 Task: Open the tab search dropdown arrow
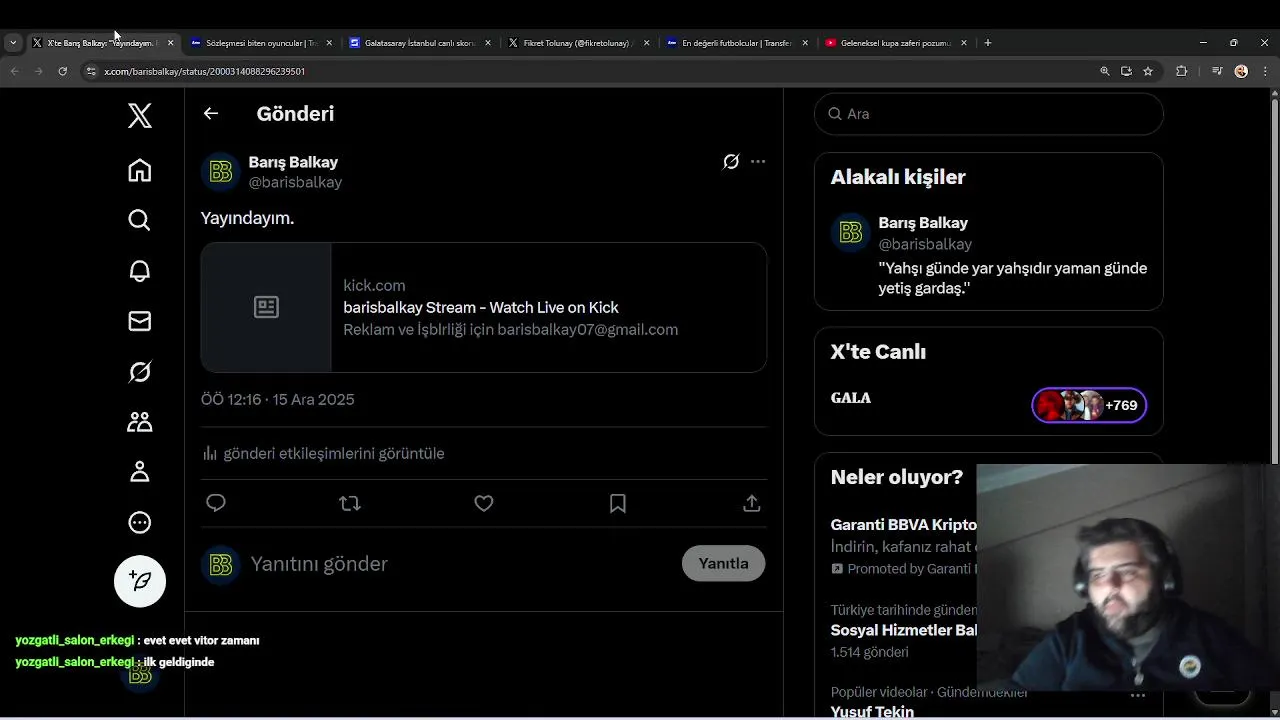(x=13, y=43)
